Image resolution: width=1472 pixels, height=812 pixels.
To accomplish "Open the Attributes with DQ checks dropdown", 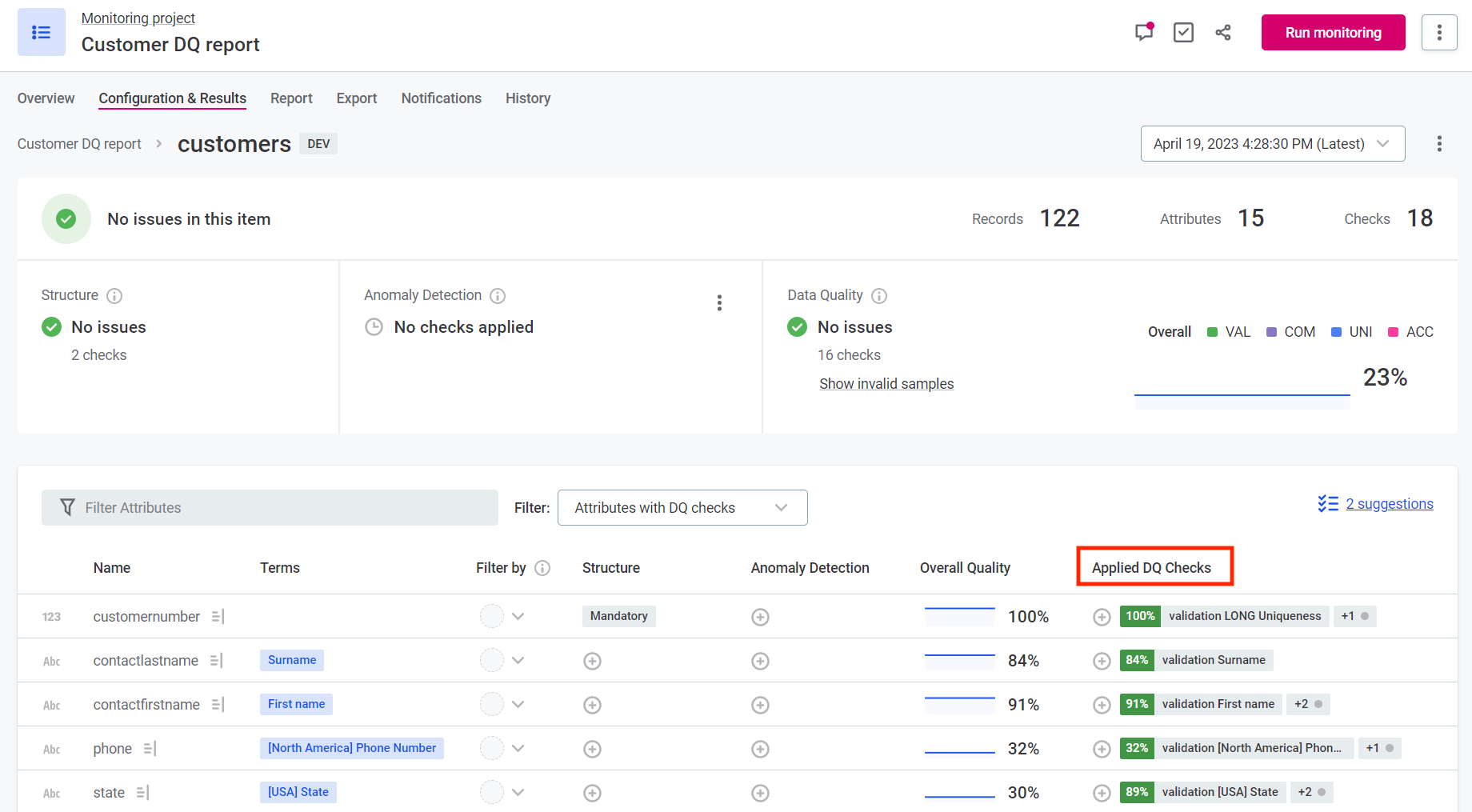I will click(682, 508).
